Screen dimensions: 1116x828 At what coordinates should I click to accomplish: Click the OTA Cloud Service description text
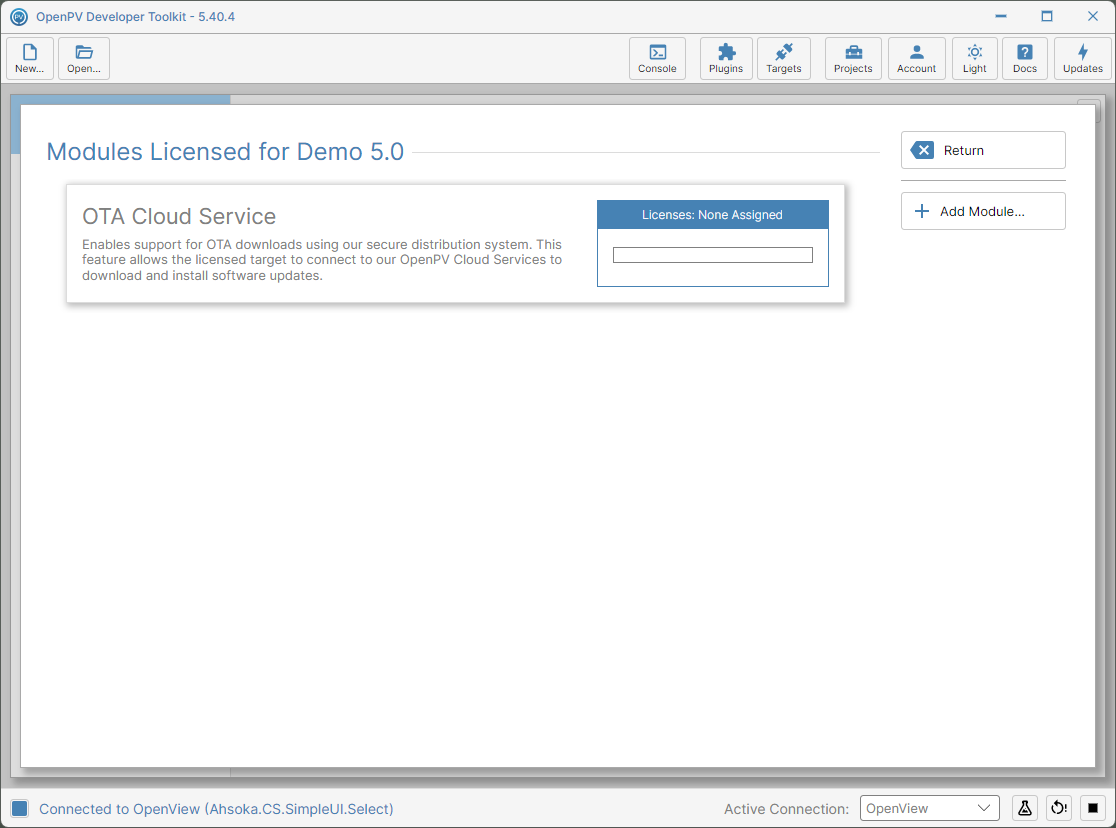click(x=322, y=260)
